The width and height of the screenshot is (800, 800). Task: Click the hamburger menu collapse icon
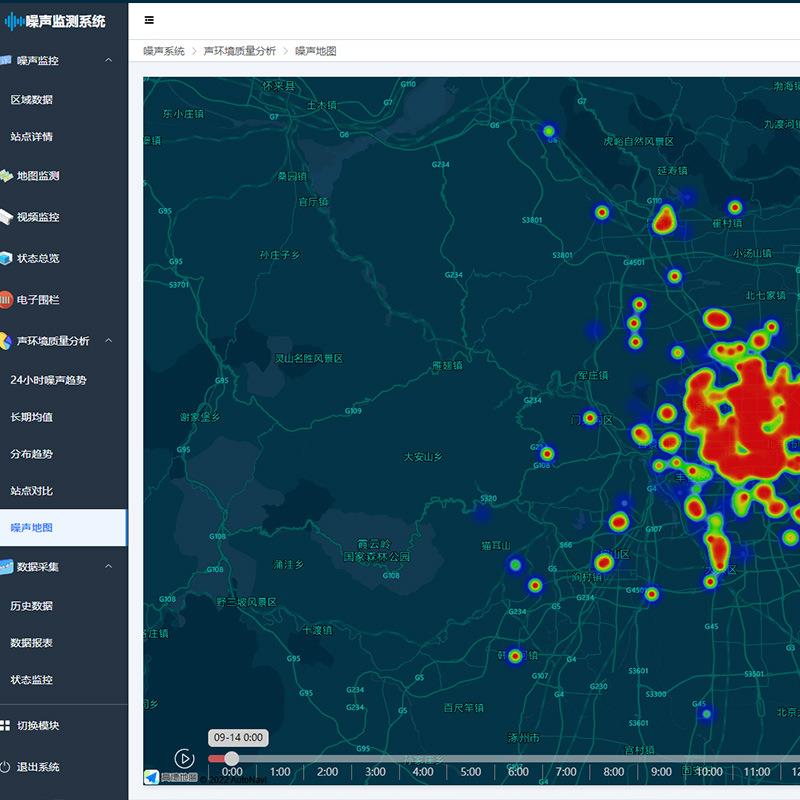[149, 20]
